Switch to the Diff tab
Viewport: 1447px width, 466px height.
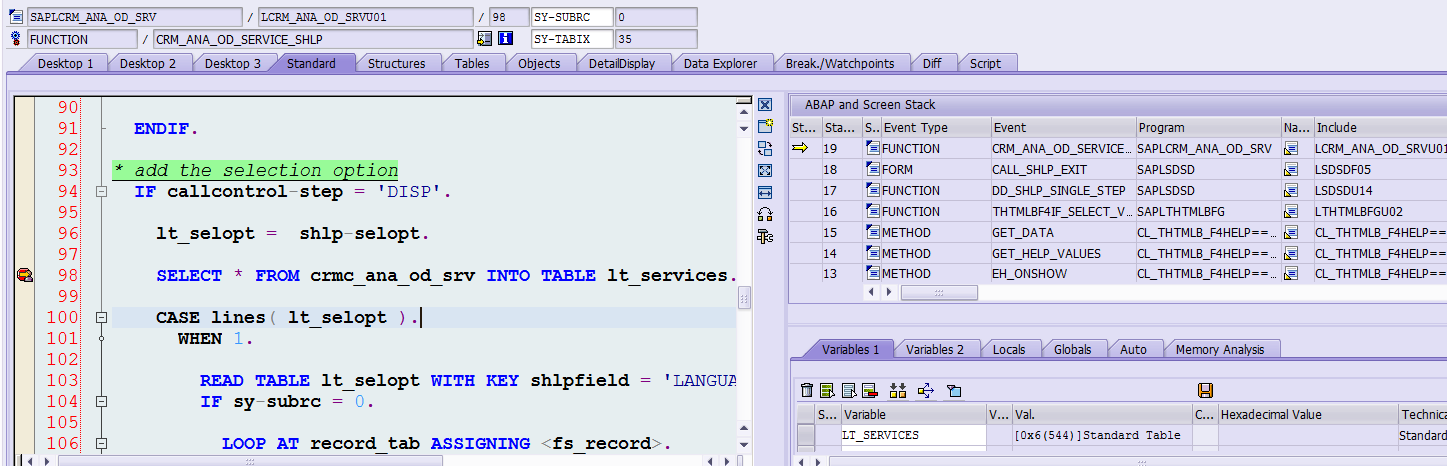tap(932, 63)
